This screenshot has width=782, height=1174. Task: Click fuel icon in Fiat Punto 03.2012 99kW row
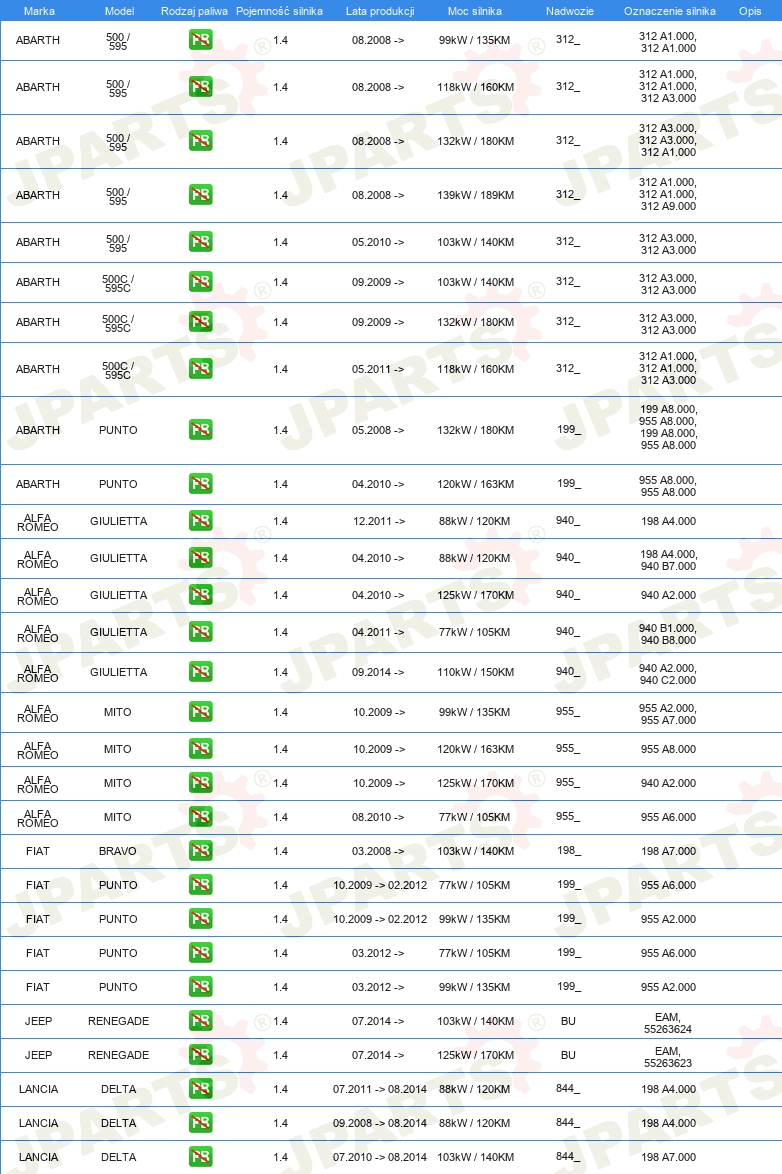(x=200, y=987)
